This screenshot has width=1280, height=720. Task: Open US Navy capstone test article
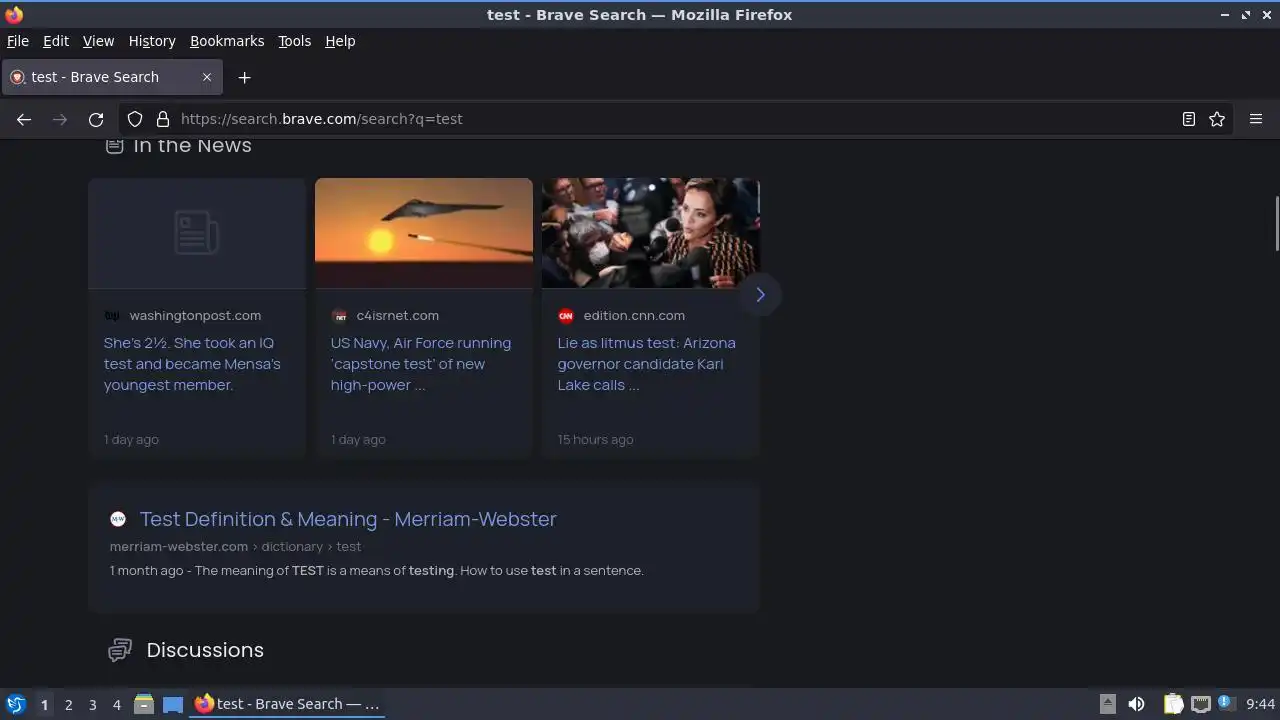[421, 364]
